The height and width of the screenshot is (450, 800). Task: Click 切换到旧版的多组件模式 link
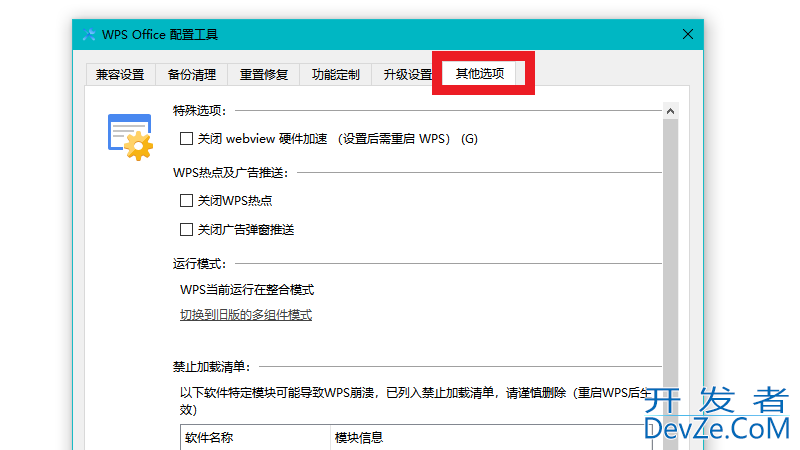246,315
